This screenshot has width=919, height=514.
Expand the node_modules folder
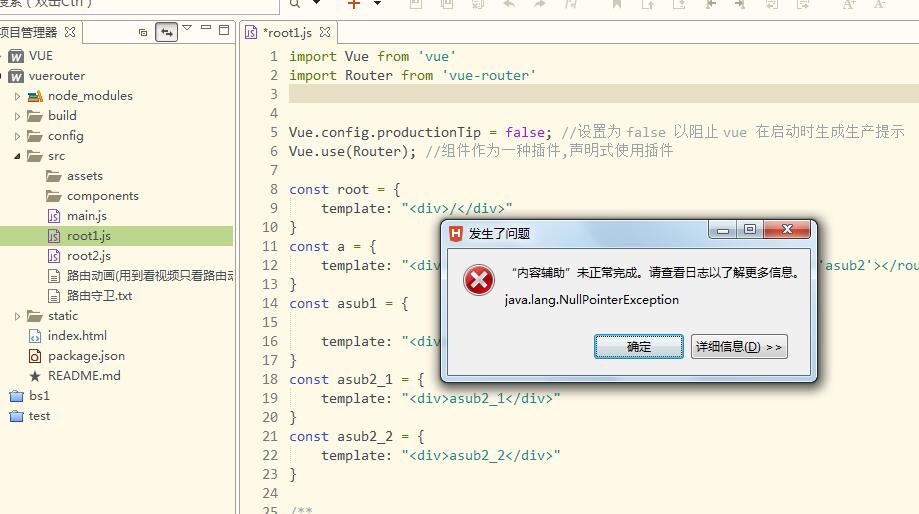click(18, 96)
